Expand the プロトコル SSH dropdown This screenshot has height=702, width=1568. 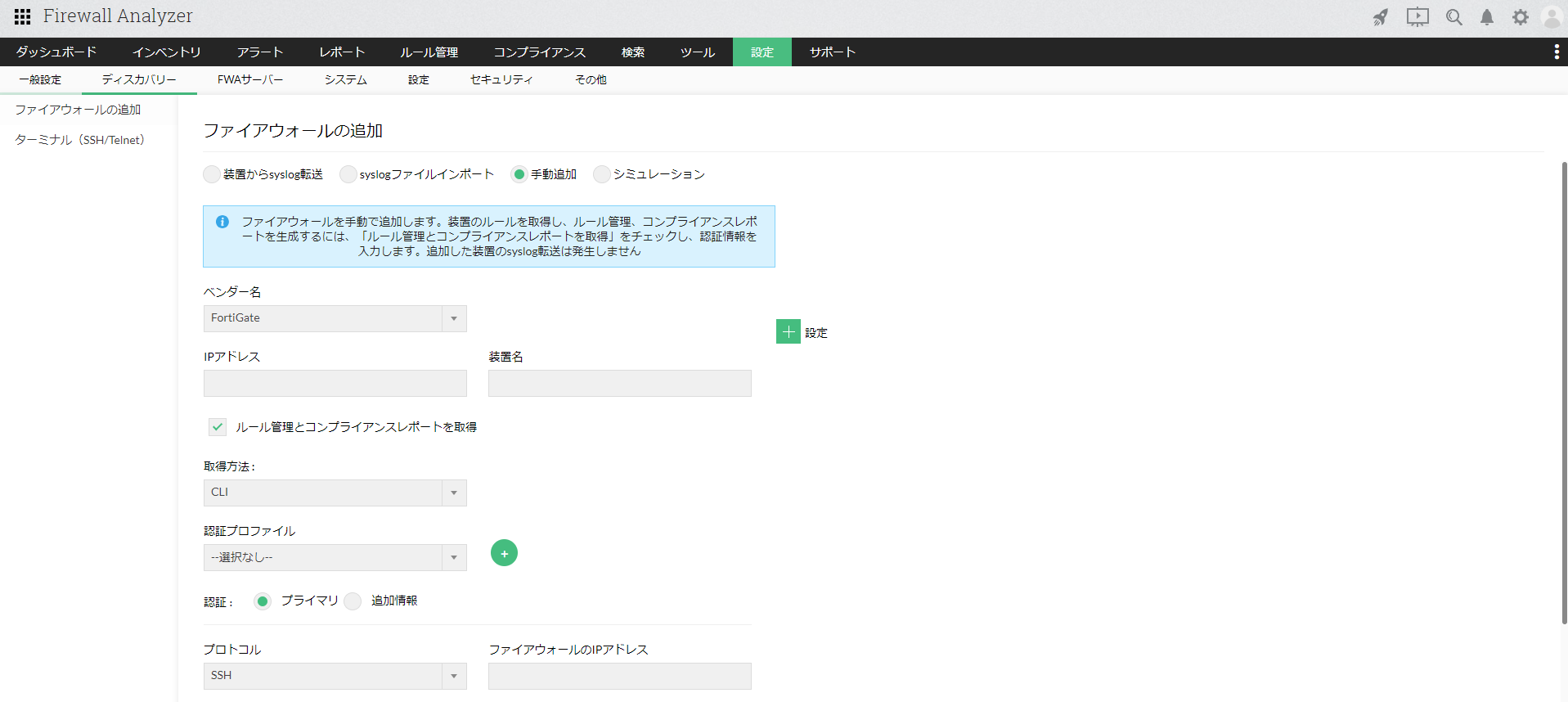335,676
